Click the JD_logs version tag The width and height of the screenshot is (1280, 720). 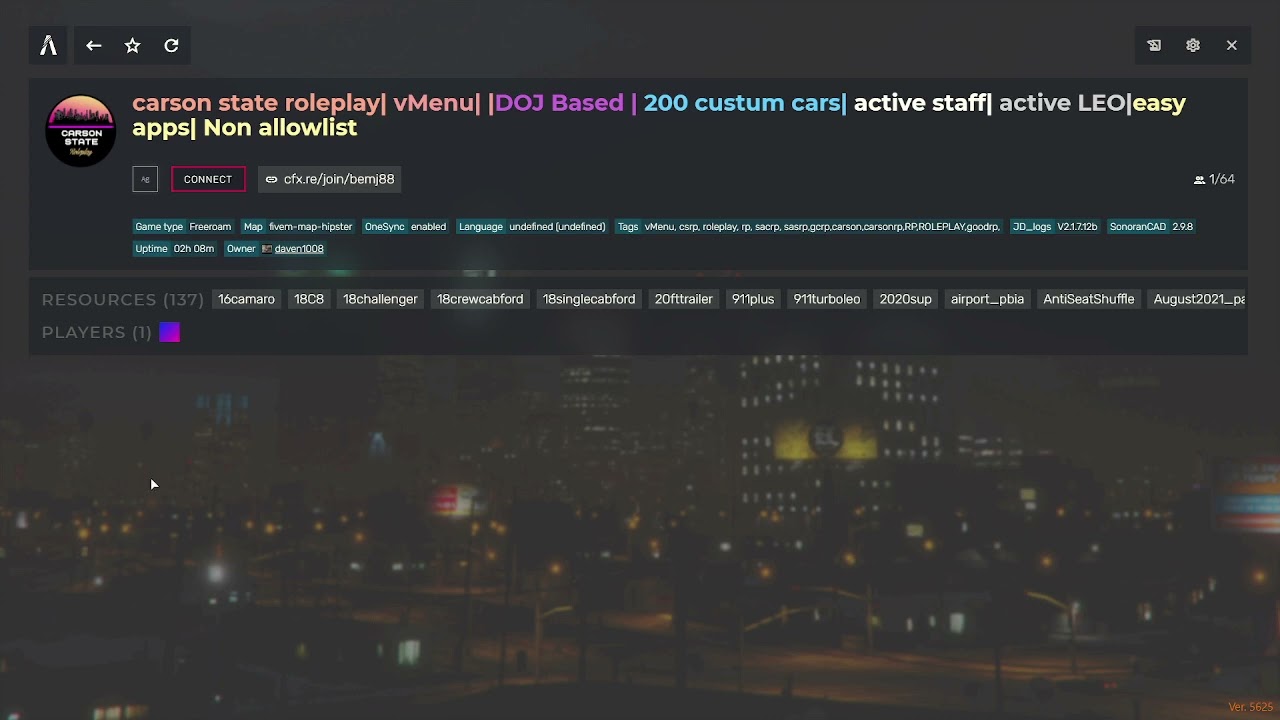coord(1055,227)
